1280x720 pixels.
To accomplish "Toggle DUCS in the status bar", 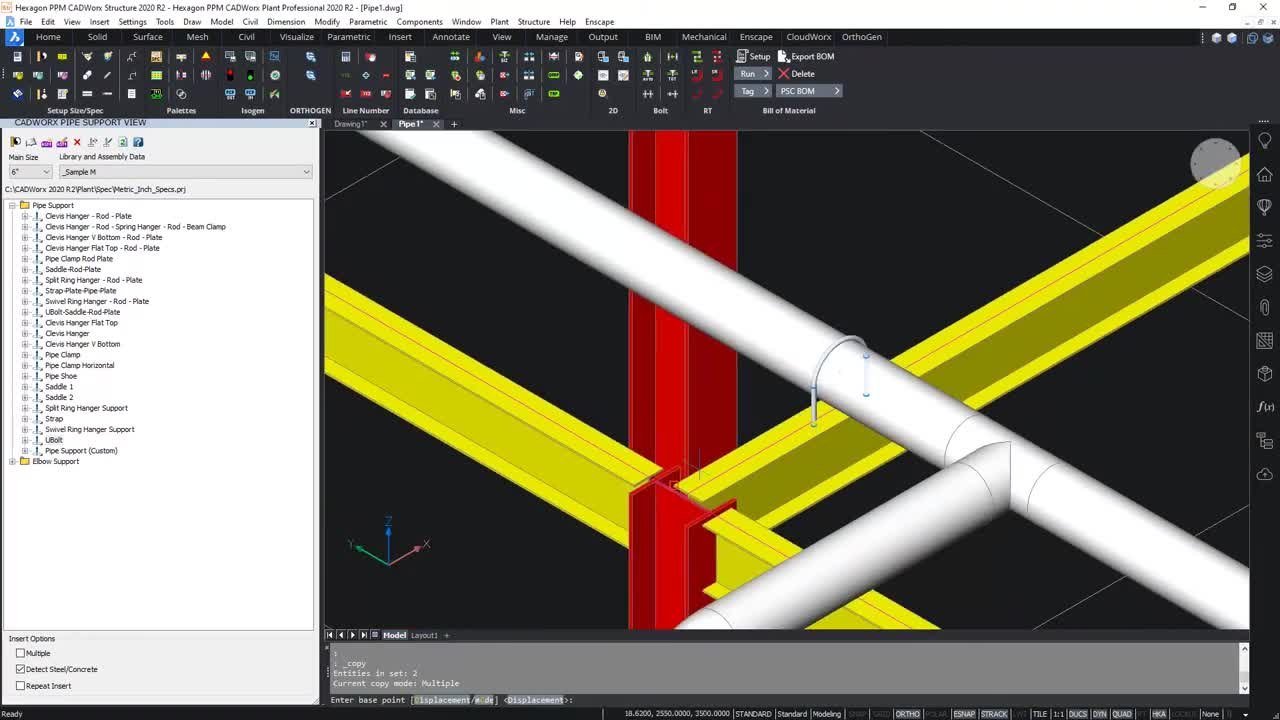I will click(1078, 714).
